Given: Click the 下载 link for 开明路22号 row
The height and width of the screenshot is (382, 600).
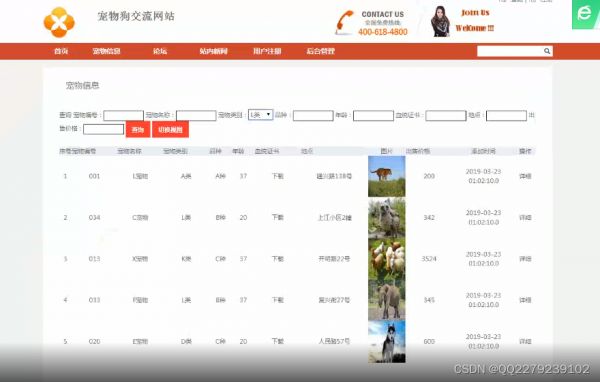Looking at the screenshot, I should click(x=277, y=259).
